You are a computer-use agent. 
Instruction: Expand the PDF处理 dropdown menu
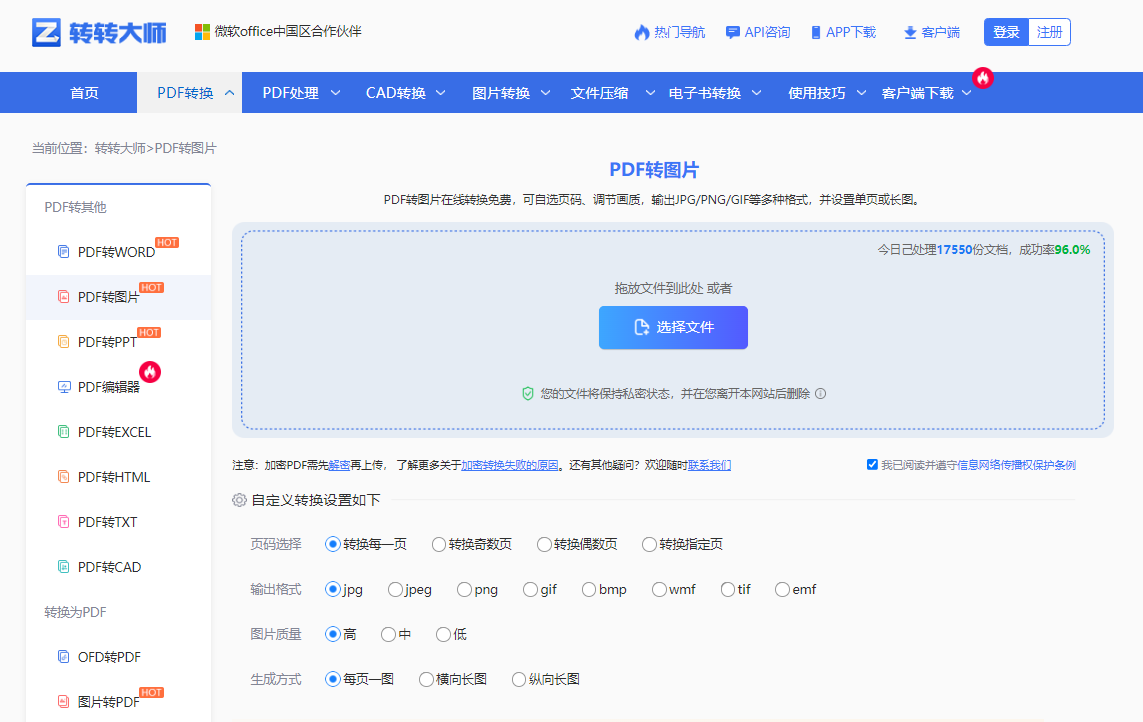tap(335, 93)
